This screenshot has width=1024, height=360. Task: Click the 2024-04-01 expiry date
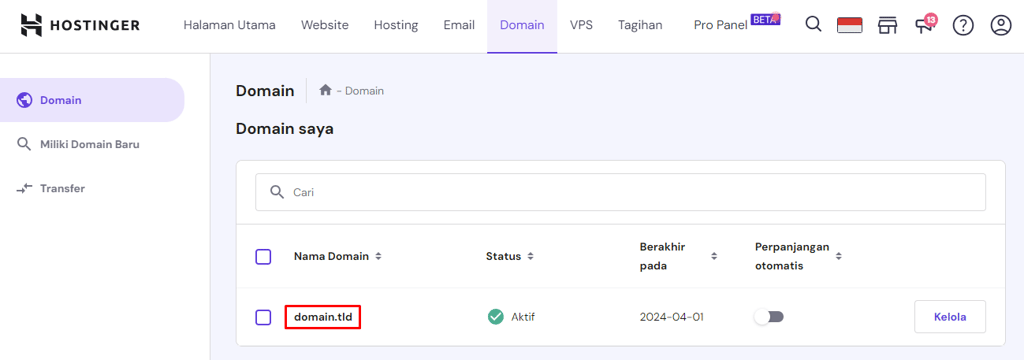(x=671, y=318)
